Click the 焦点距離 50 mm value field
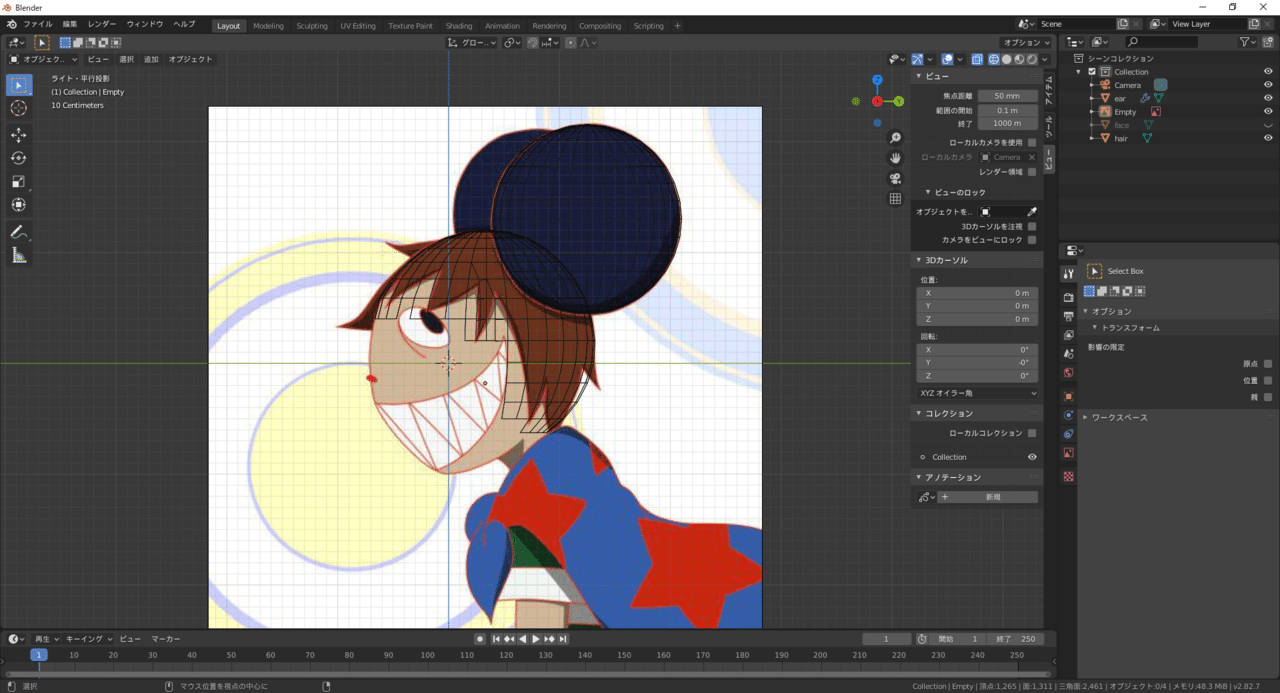This screenshot has height=693, width=1280. (1007, 96)
